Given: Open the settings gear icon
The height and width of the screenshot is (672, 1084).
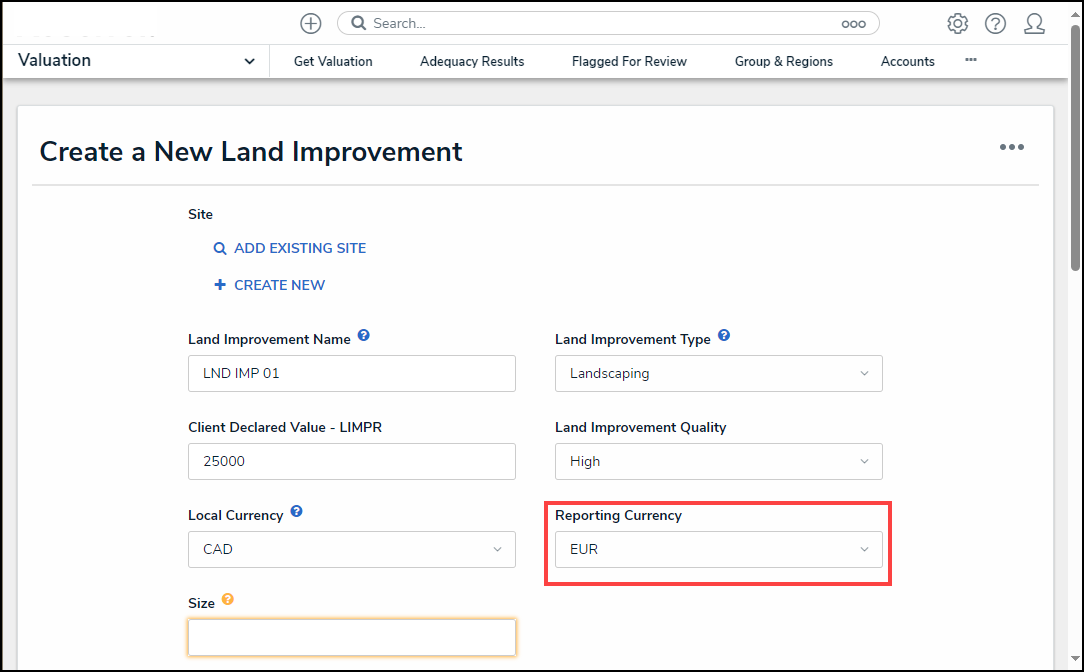Looking at the screenshot, I should pos(957,24).
